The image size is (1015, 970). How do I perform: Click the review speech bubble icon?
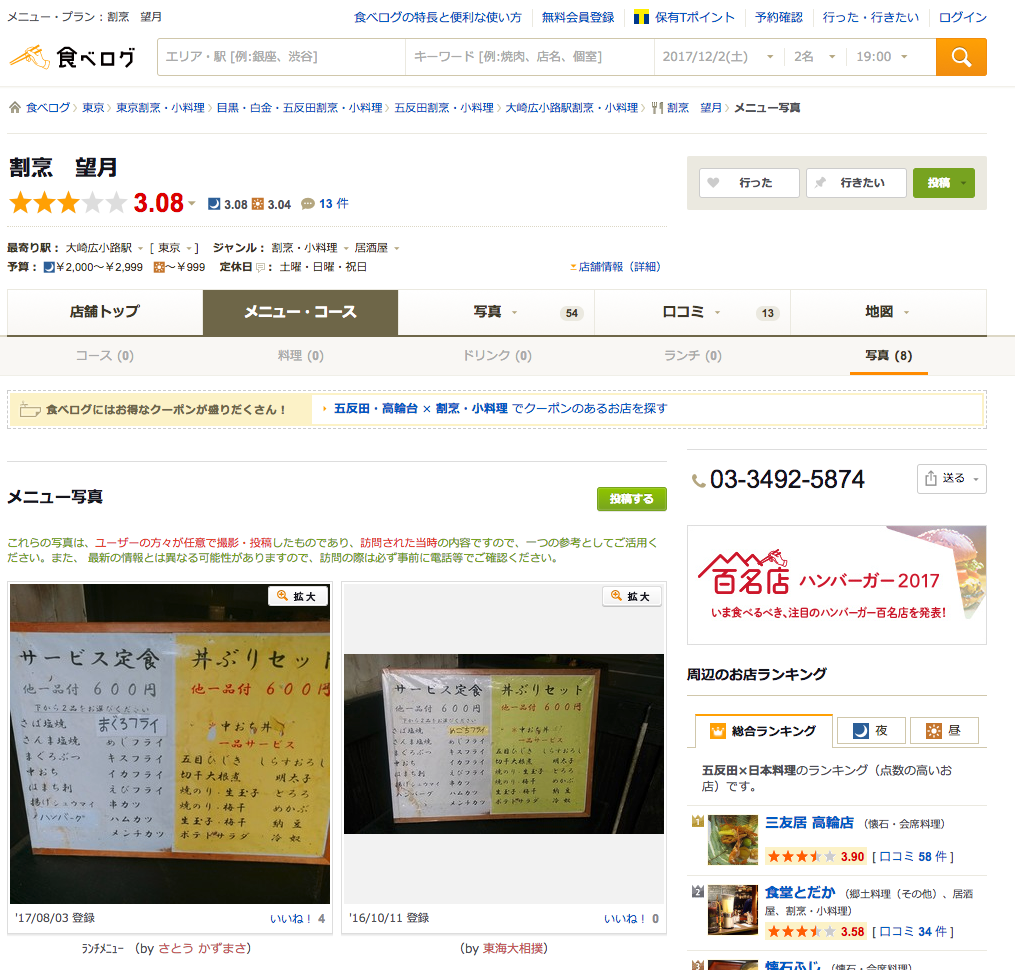coord(308,204)
